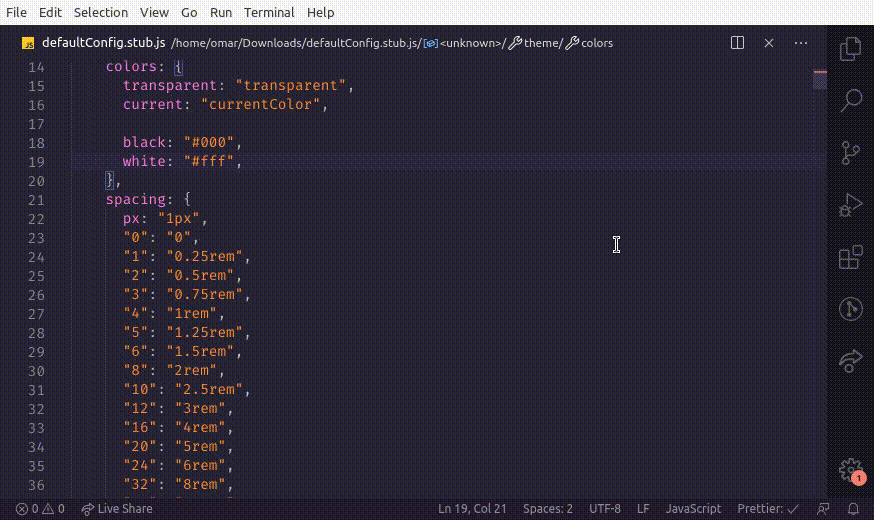Open the notifications bell in status bar
874x520 pixels.
click(853, 508)
